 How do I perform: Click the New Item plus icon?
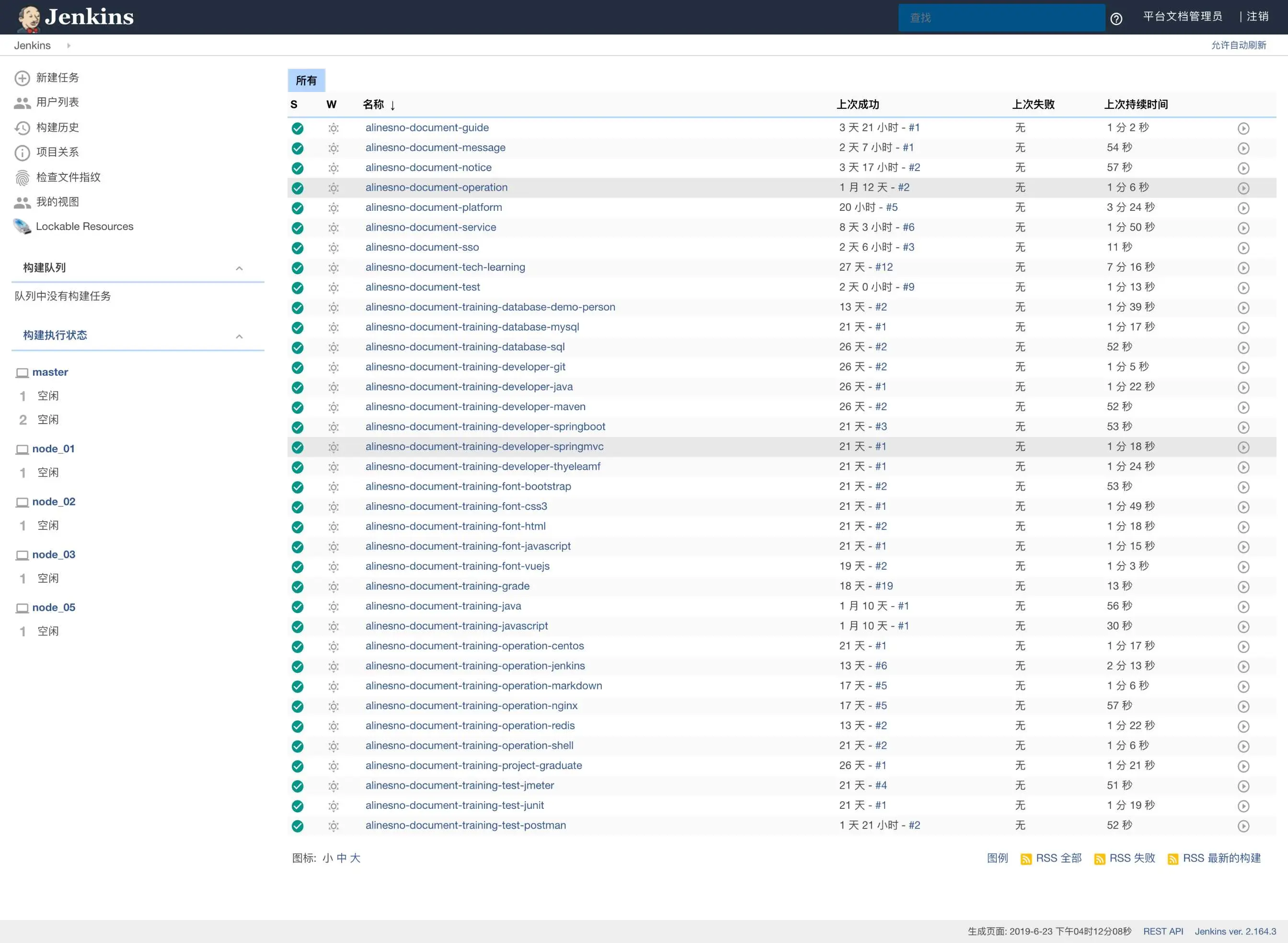point(22,78)
